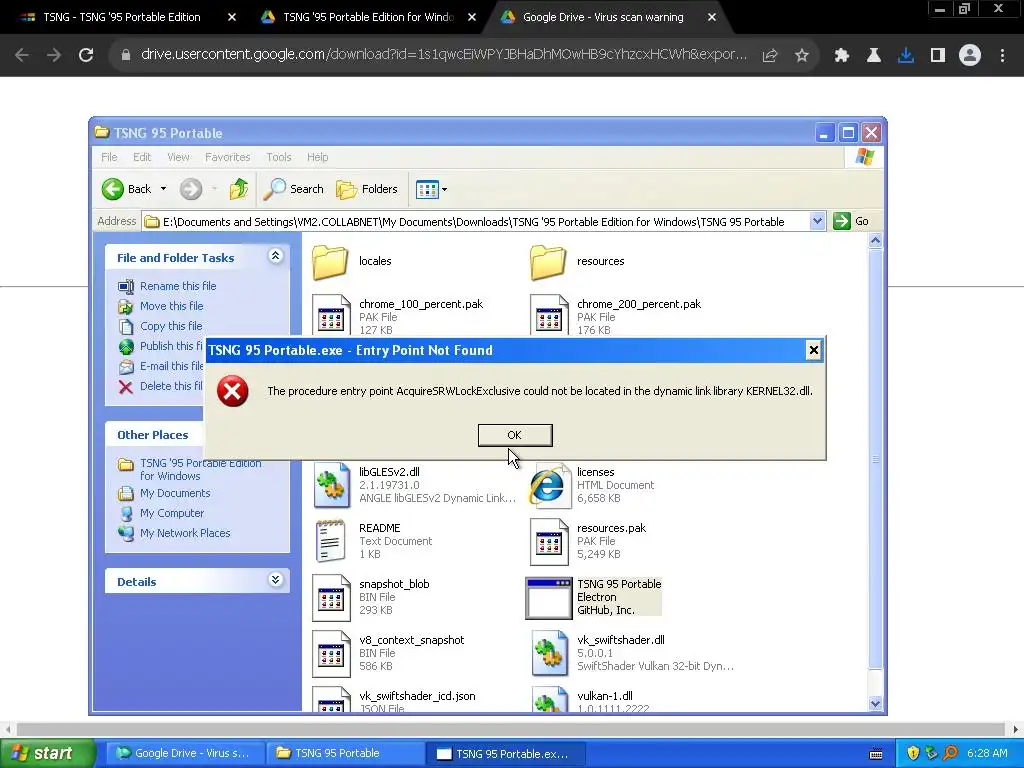
Task: Open the Back history dropdown arrow
Action: [x=163, y=189]
